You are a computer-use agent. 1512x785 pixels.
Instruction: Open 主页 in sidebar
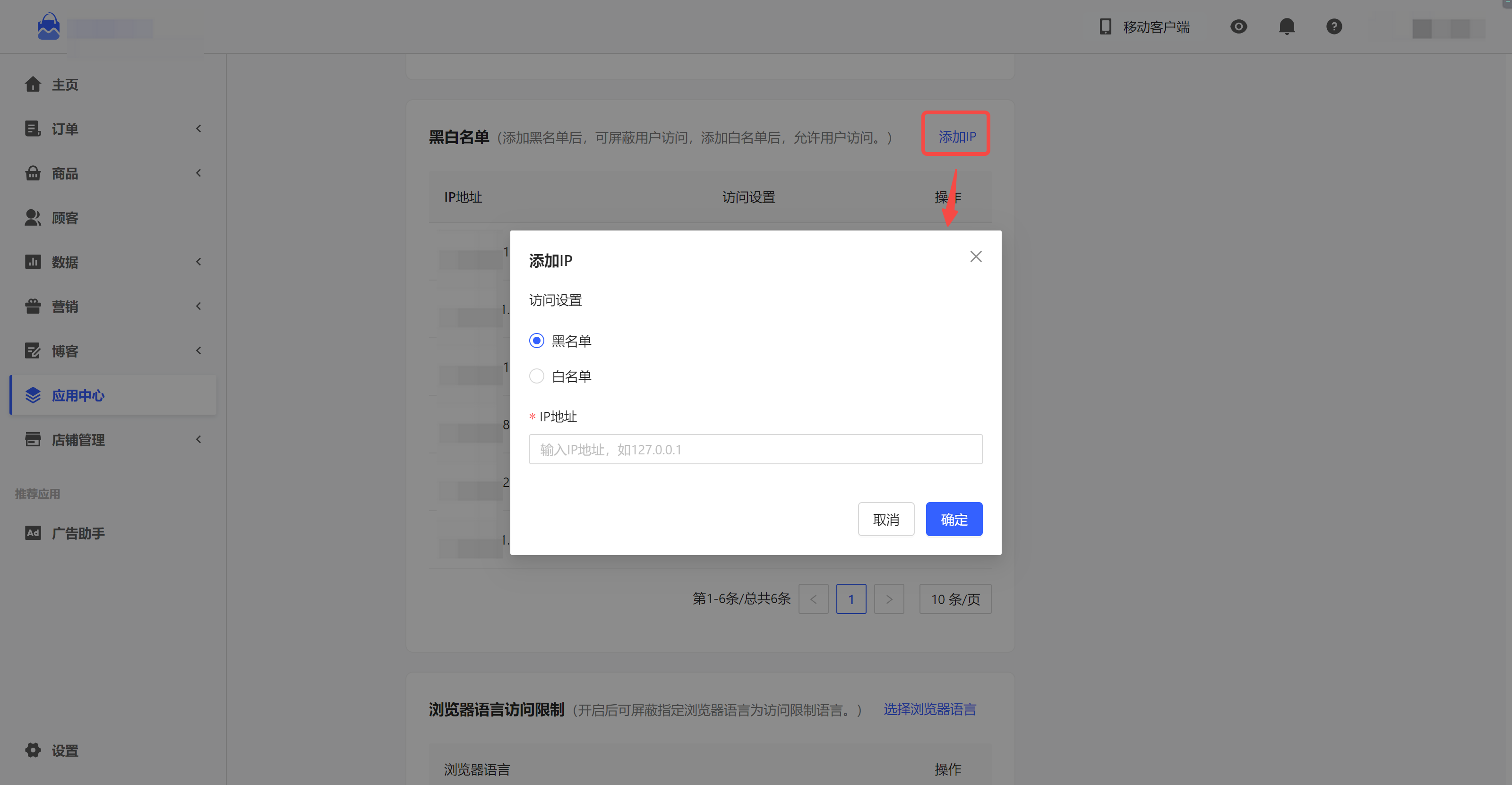coord(65,85)
